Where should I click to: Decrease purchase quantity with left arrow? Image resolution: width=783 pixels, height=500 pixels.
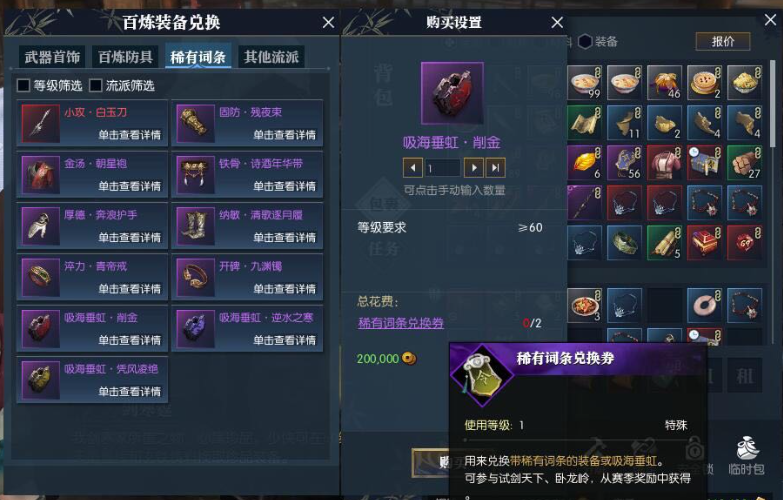pyautogui.click(x=412, y=168)
